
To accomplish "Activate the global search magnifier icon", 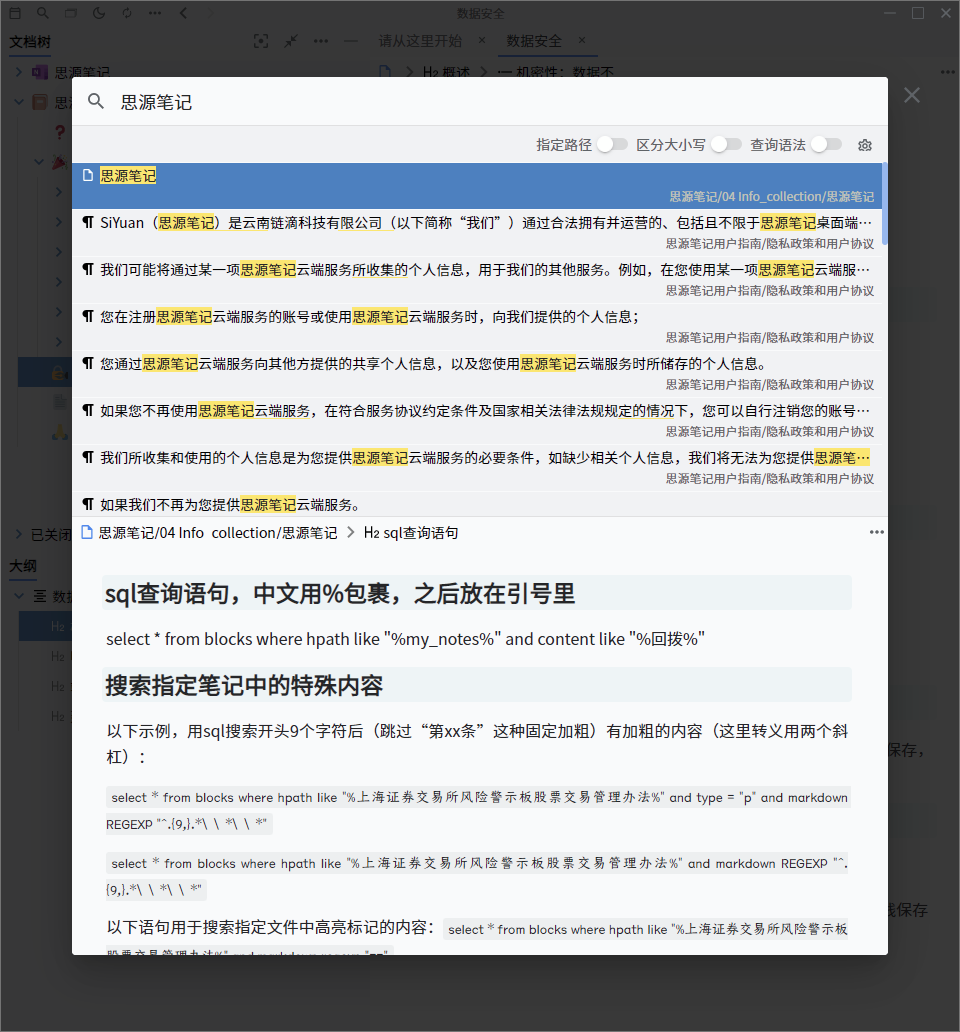I will coord(42,13).
